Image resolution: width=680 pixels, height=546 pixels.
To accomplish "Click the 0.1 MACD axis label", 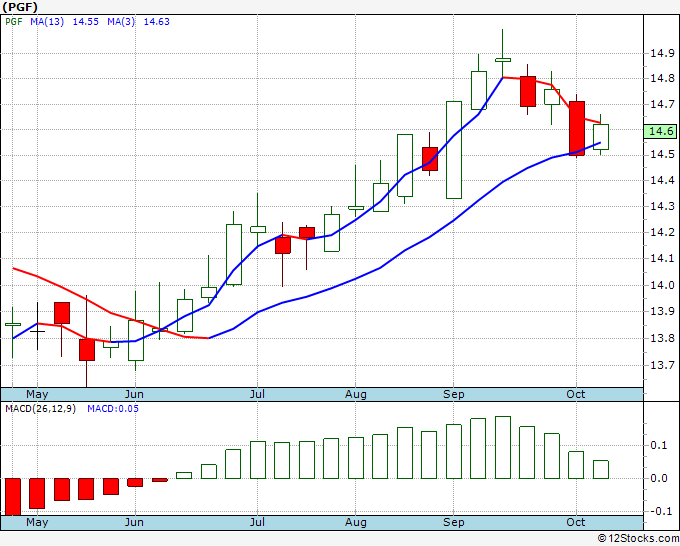I will coord(658,445).
